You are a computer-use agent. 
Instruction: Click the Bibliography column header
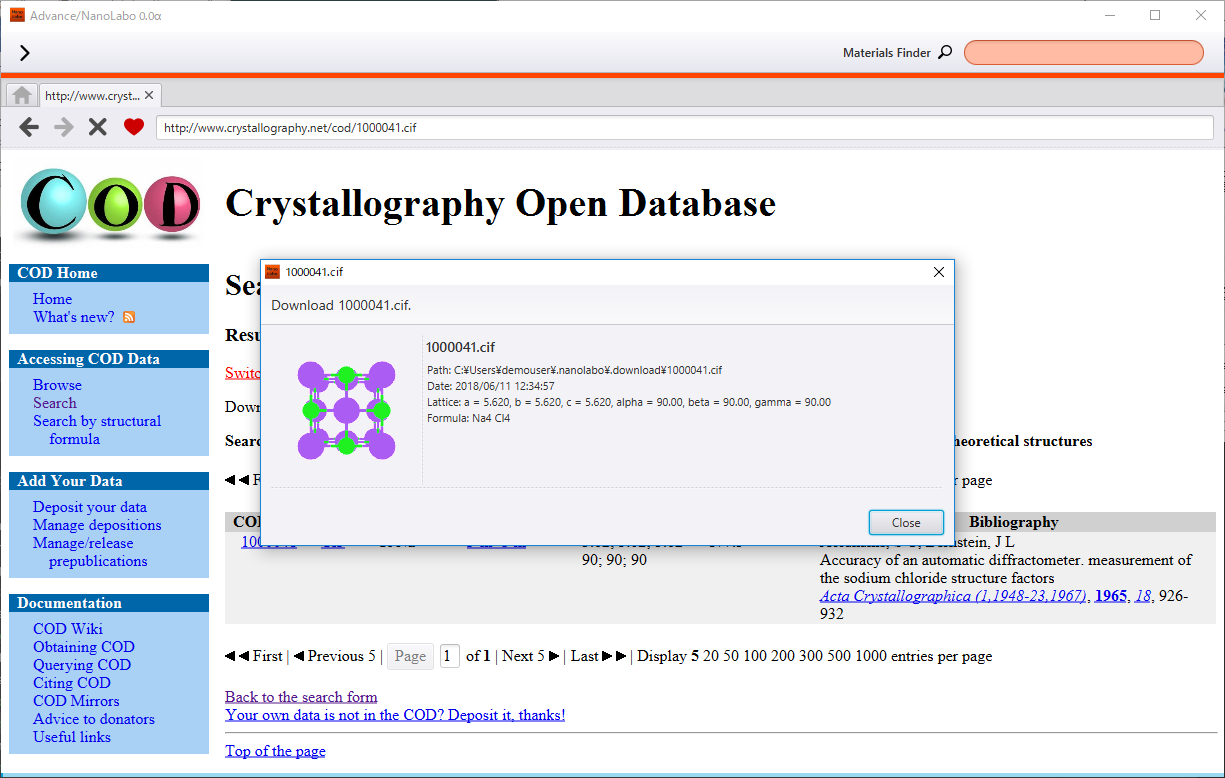[x=1013, y=522]
